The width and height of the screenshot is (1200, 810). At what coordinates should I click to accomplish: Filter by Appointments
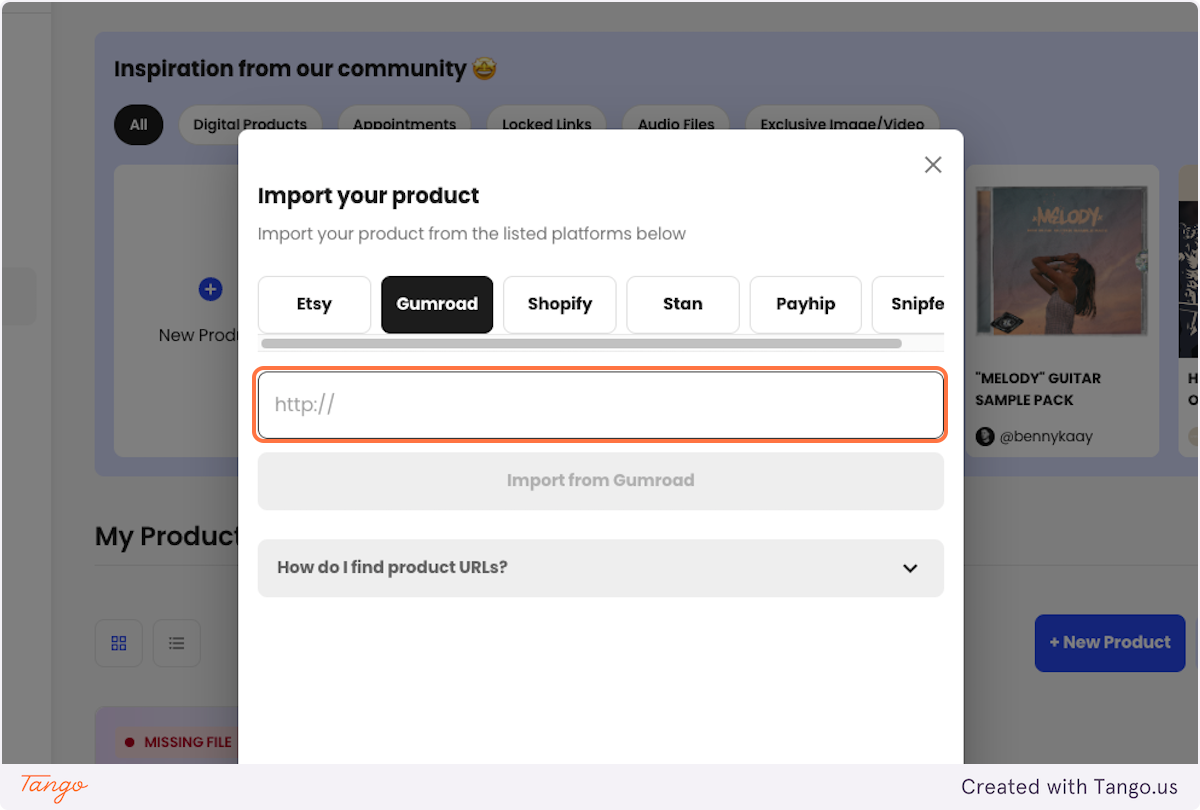404,125
